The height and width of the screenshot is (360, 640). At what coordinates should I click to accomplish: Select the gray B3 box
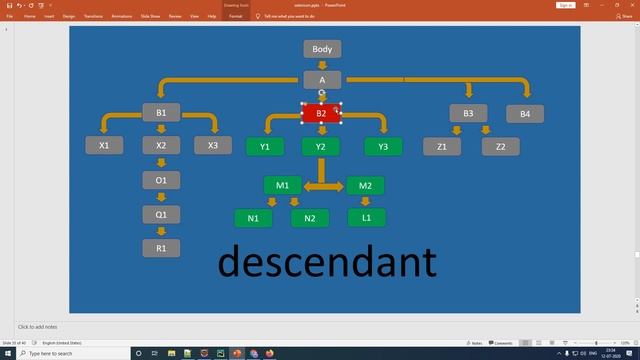[x=468, y=113]
